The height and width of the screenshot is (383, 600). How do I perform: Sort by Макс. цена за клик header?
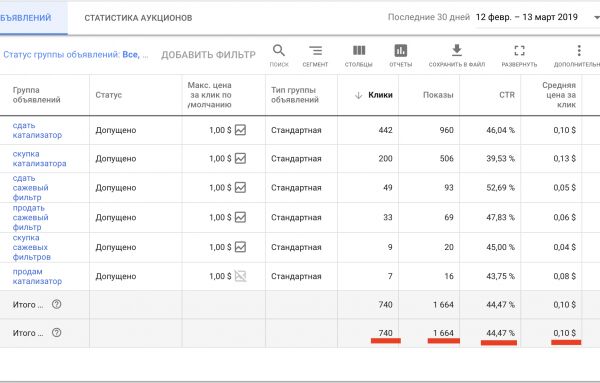point(209,95)
